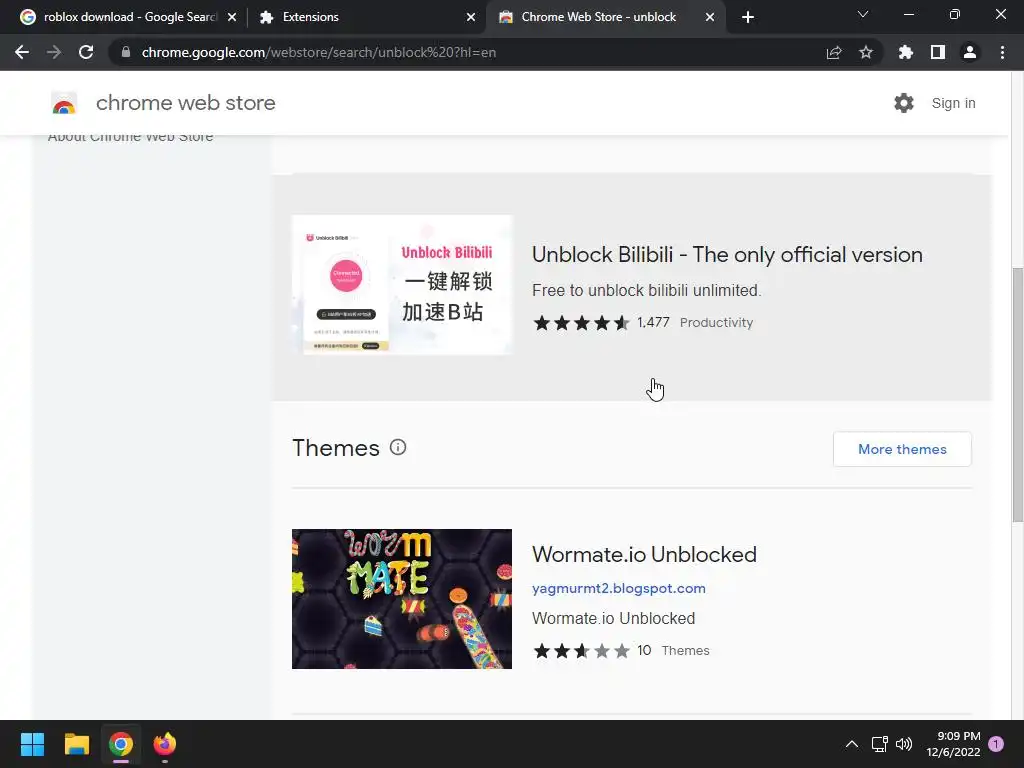Click the More themes button

point(902,449)
